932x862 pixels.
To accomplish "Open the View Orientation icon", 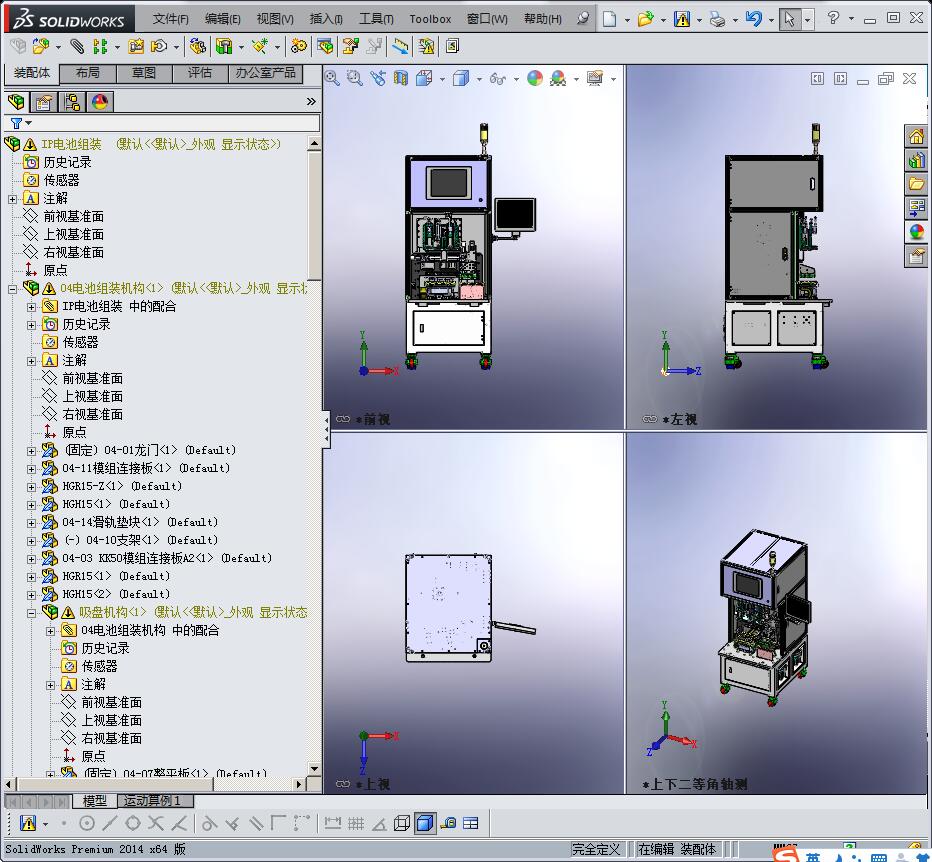I will pyautogui.click(x=424, y=78).
